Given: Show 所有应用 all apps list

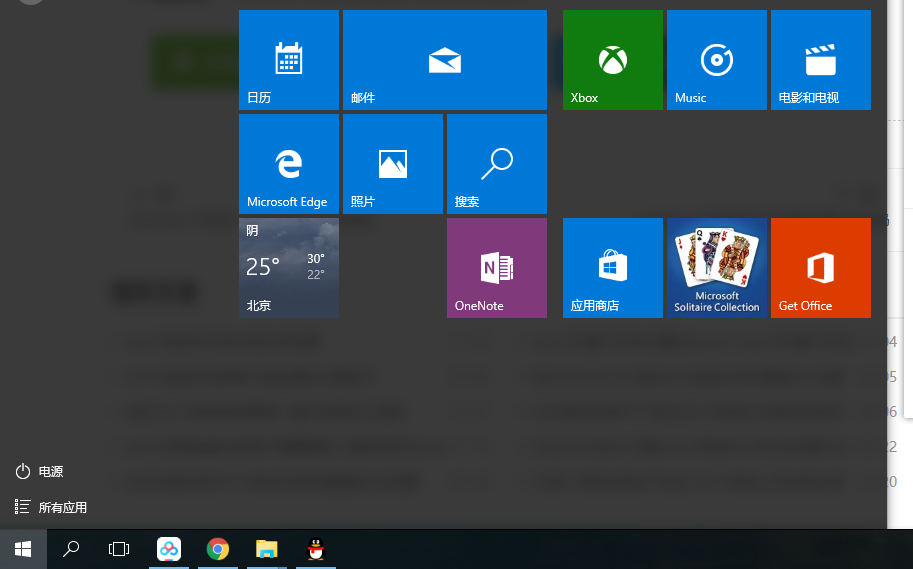Looking at the screenshot, I should coord(51,507).
